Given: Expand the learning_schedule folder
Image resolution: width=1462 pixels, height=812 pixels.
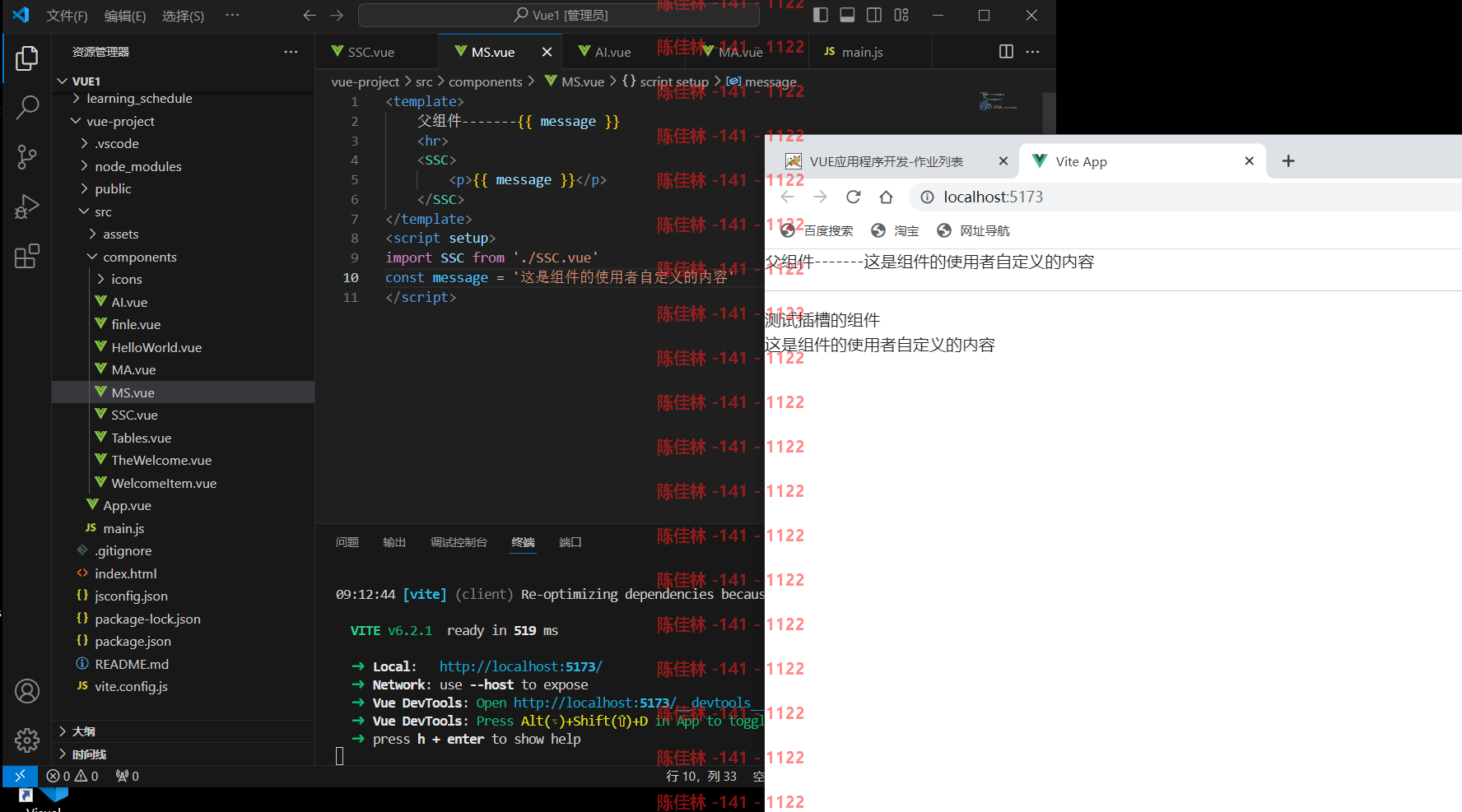Looking at the screenshot, I should [77, 98].
